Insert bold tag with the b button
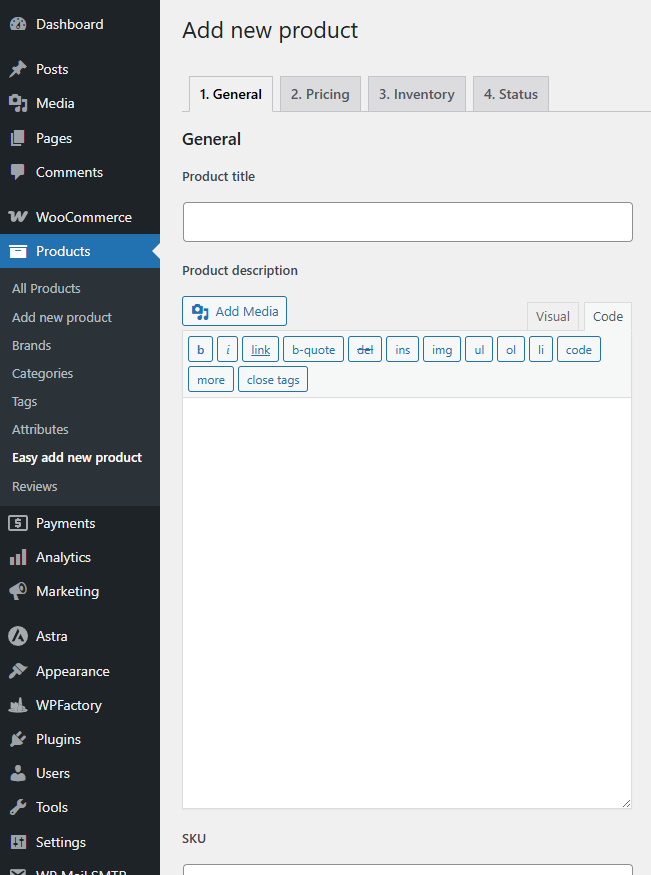Viewport: 651px width, 875px height. (200, 349)
